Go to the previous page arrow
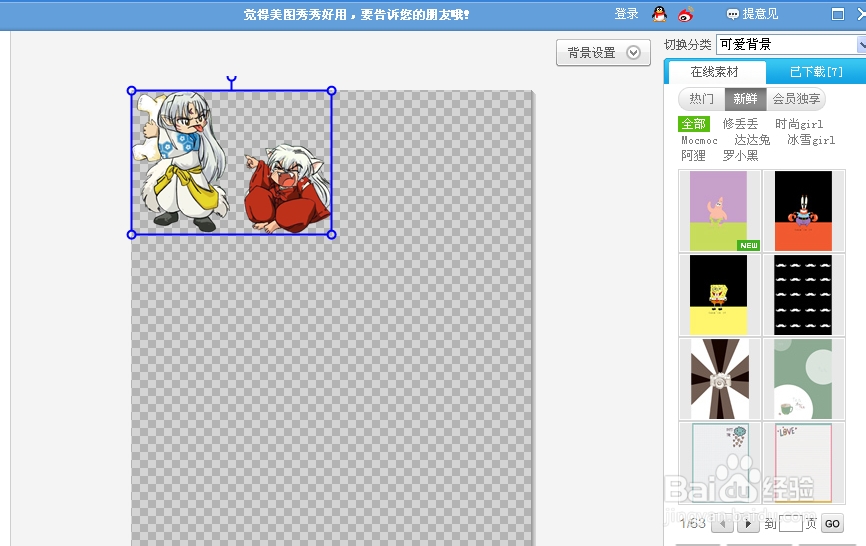866x546 pixels. [722, 523]
